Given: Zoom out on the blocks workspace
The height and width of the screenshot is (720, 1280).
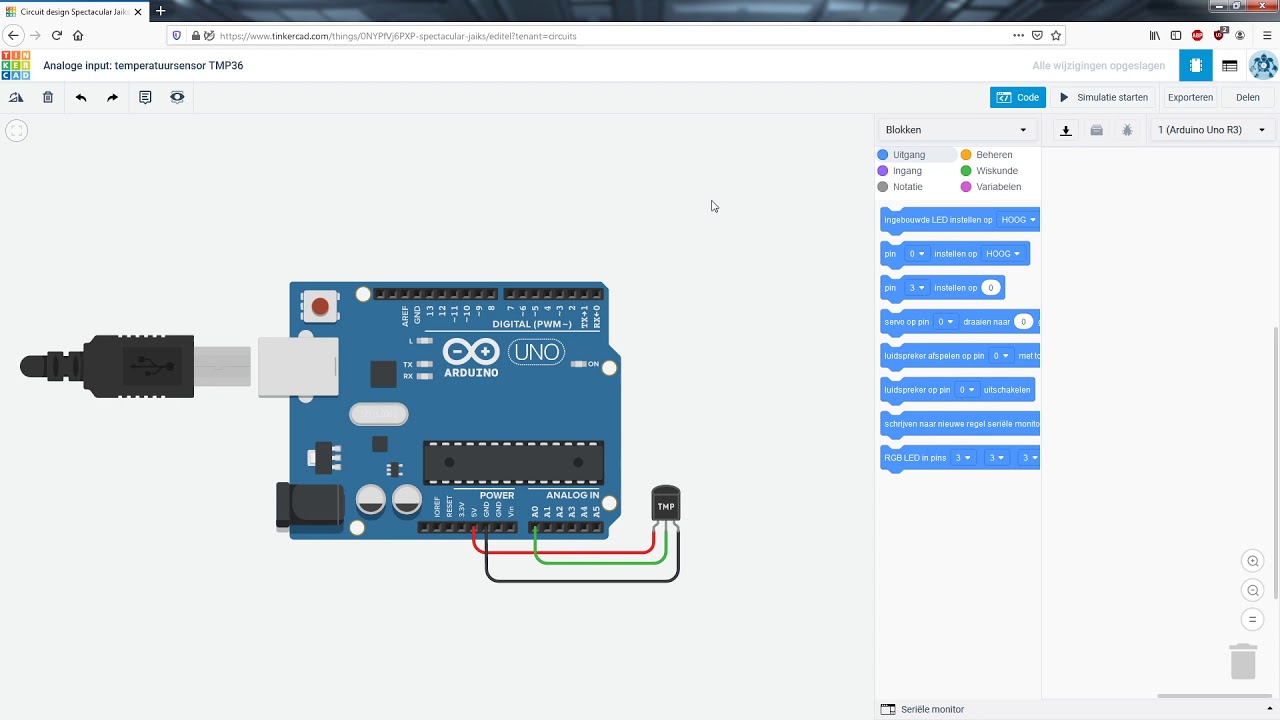Looking at the screenshot, I should [x=1252, y=590].
